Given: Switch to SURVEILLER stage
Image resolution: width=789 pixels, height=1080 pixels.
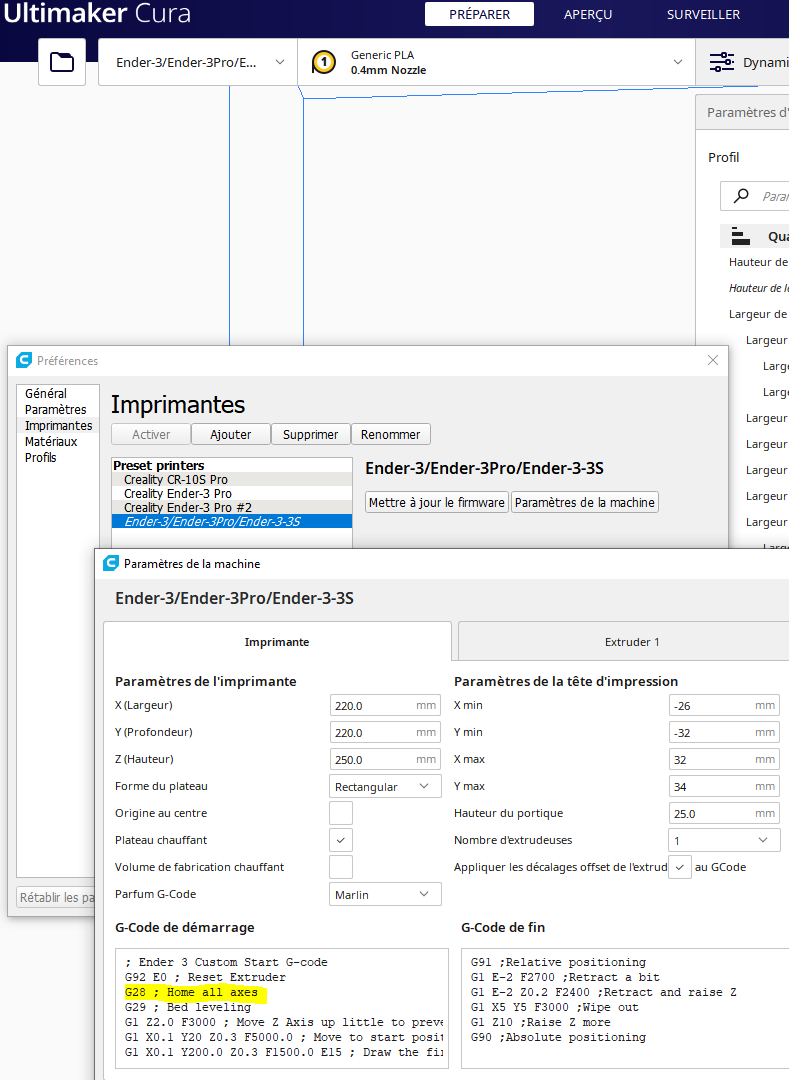Looking at the screenshot, I should pyautogui.click(x=703, y=14).
